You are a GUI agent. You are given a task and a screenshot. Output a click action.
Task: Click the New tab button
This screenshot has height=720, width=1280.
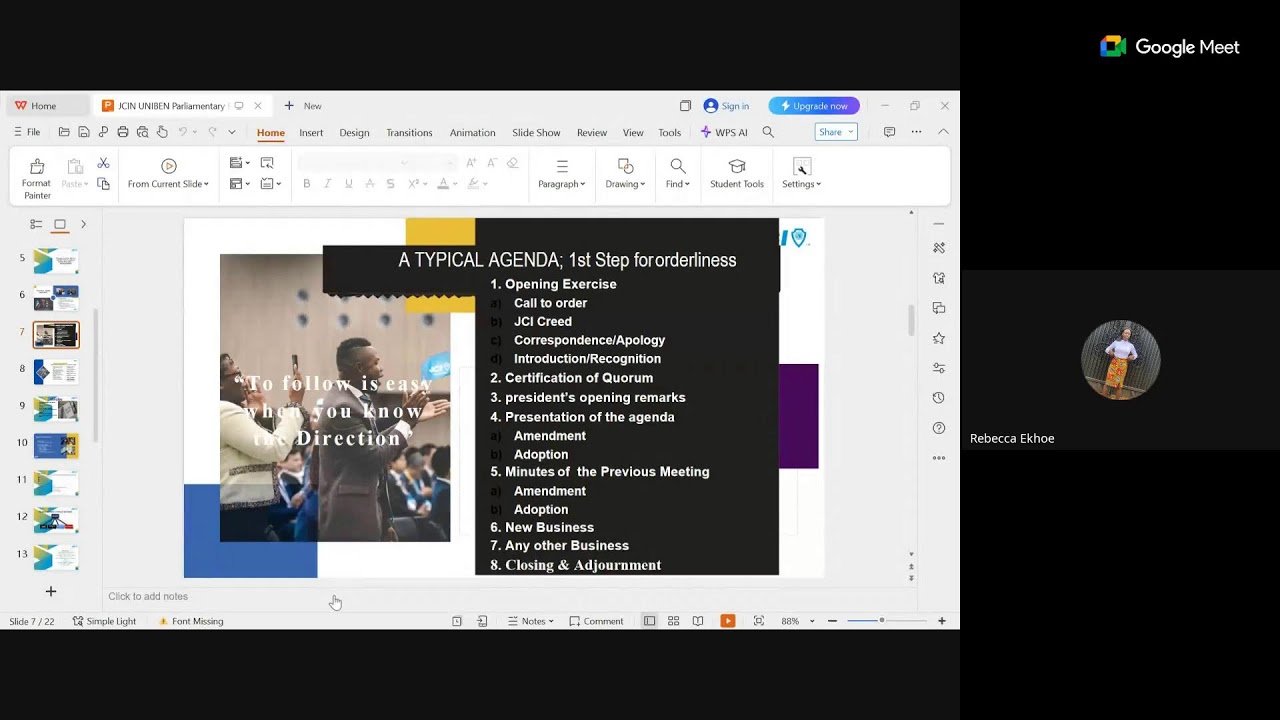tap(303, 106)
